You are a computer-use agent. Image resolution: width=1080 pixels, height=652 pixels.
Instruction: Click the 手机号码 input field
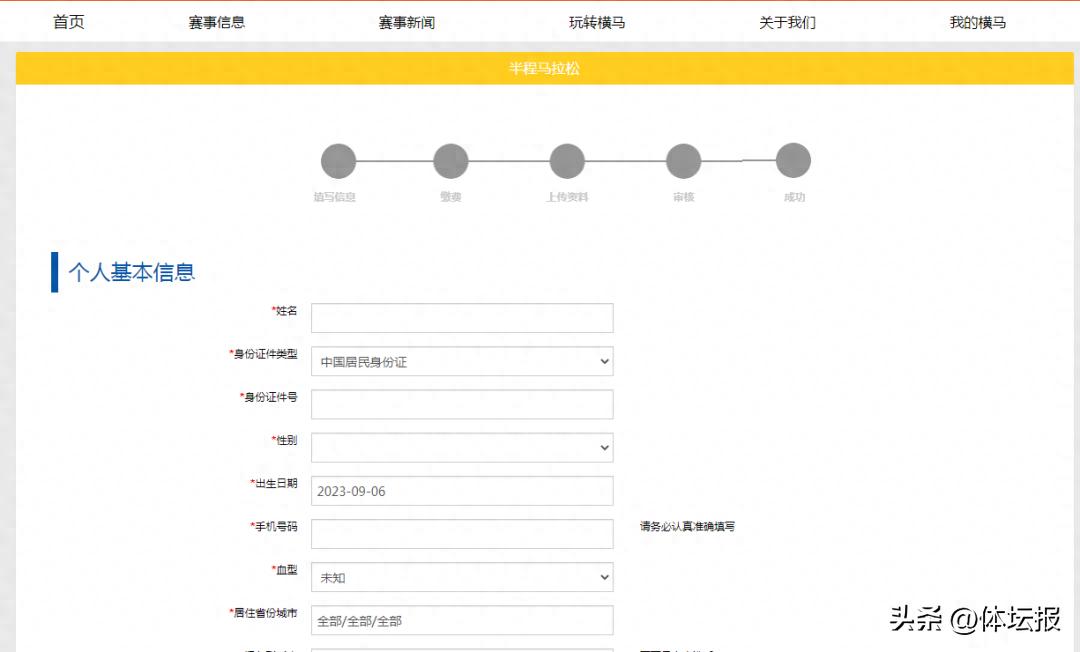click(x=462, y=534)
